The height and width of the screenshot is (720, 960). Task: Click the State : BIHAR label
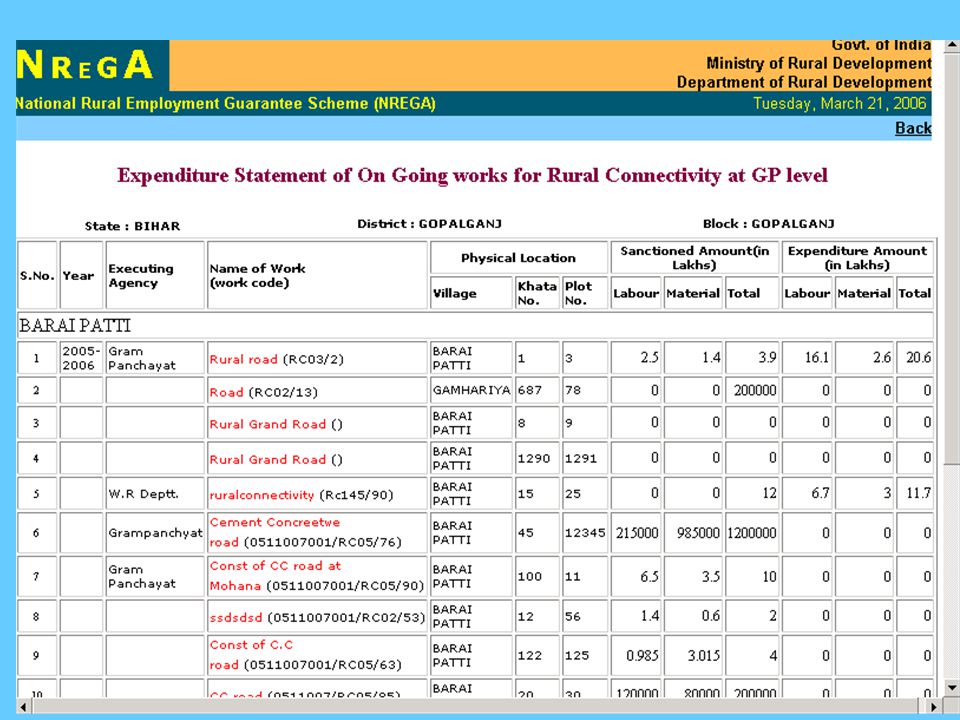pos(132,226)
